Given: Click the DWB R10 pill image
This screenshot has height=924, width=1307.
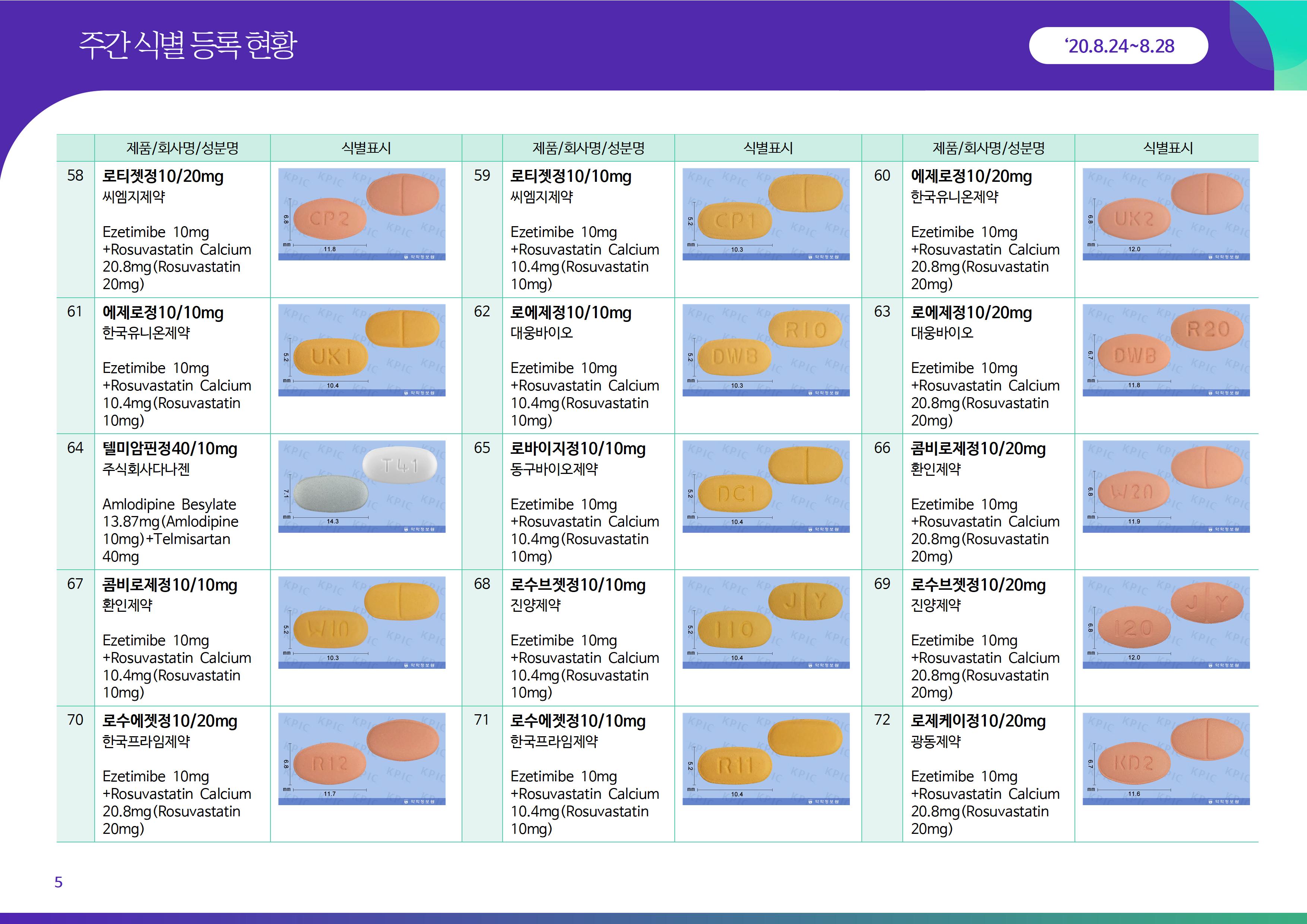Looking at the screenshot, I should (x=766, y=350).
